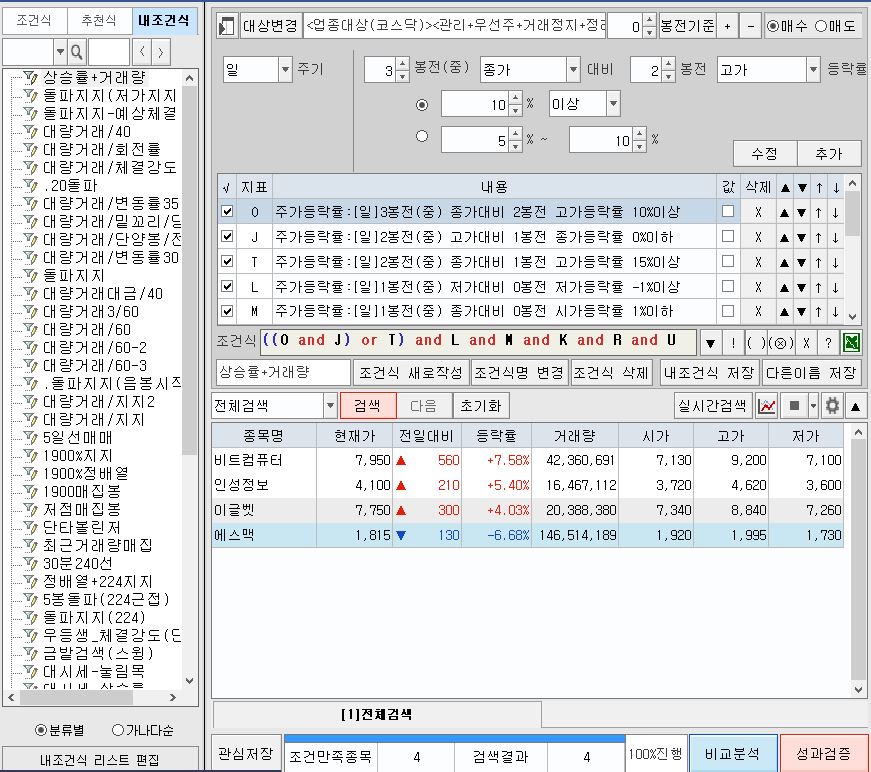Toggle the left panel collapse icon
Viewport: 871px width, 772px height.
click(x=226, y=26)
